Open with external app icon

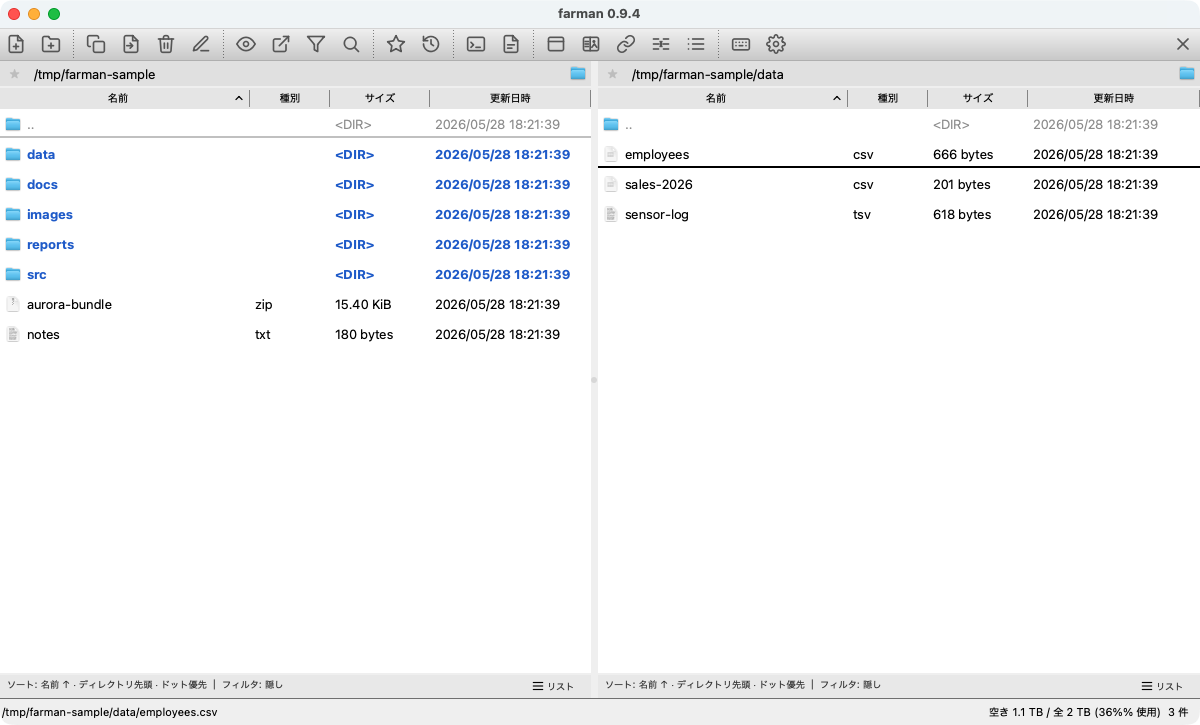point(281,44)
